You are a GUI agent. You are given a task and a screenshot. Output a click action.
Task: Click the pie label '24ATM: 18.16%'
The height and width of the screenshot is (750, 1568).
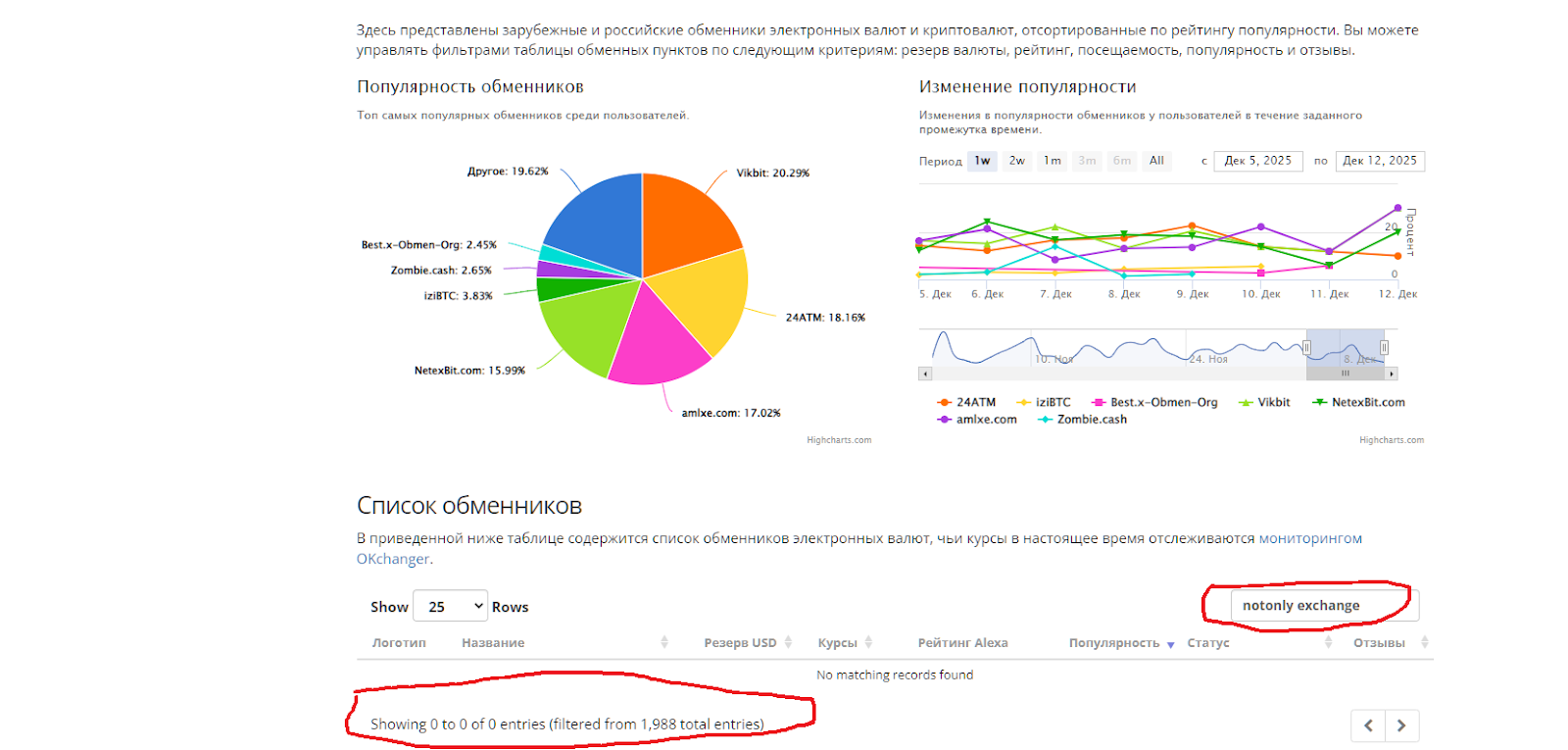(825, 318)
